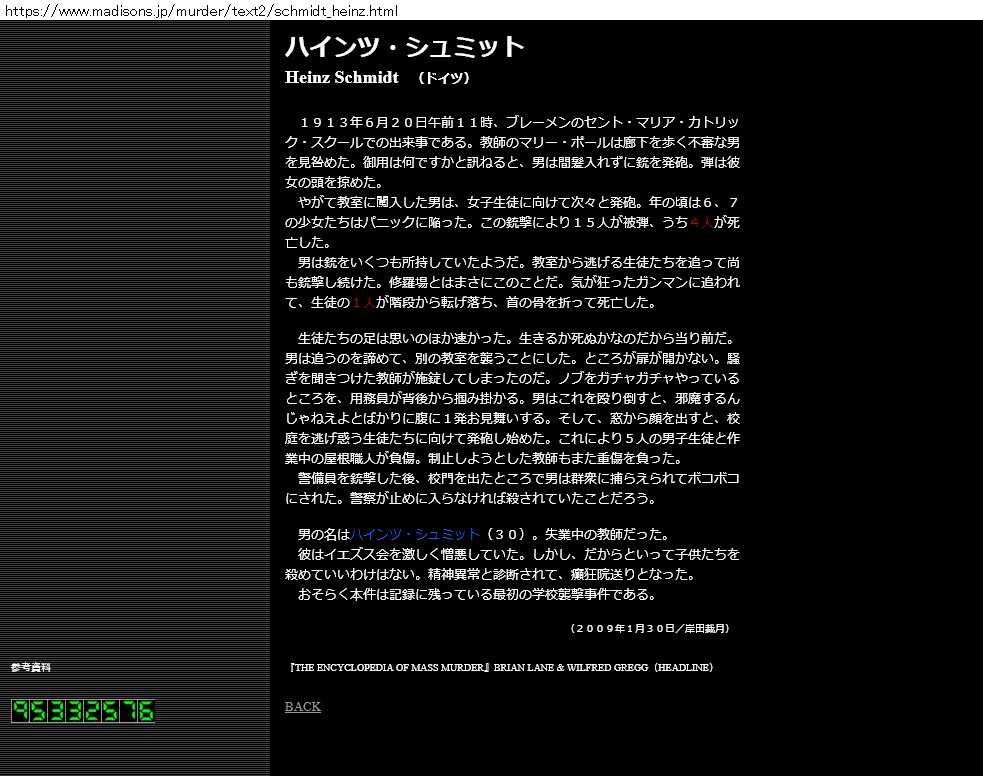Open the blue ハインツ・シュミット link
Viewport: 983px width, 776px height.
click(x=415, y=535)
